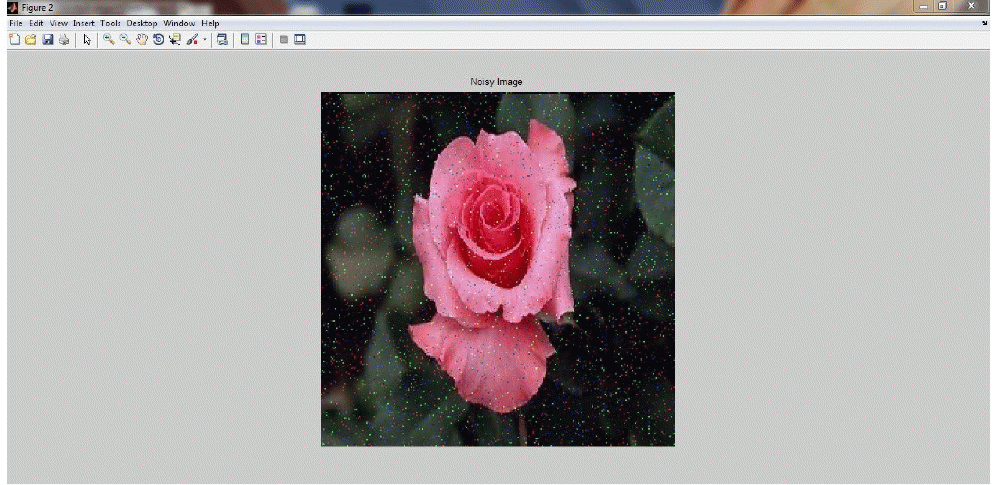Open the File menu
The height and width of the screenshot is (485, 1001).
point(16,23)
